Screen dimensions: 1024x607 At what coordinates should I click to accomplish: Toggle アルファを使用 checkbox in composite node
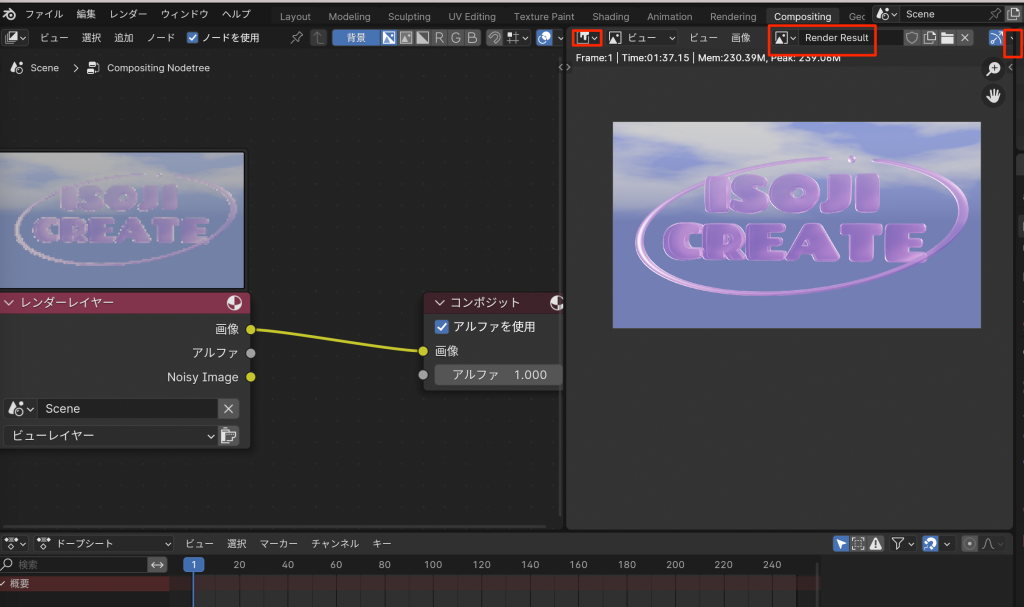(442, 327)
